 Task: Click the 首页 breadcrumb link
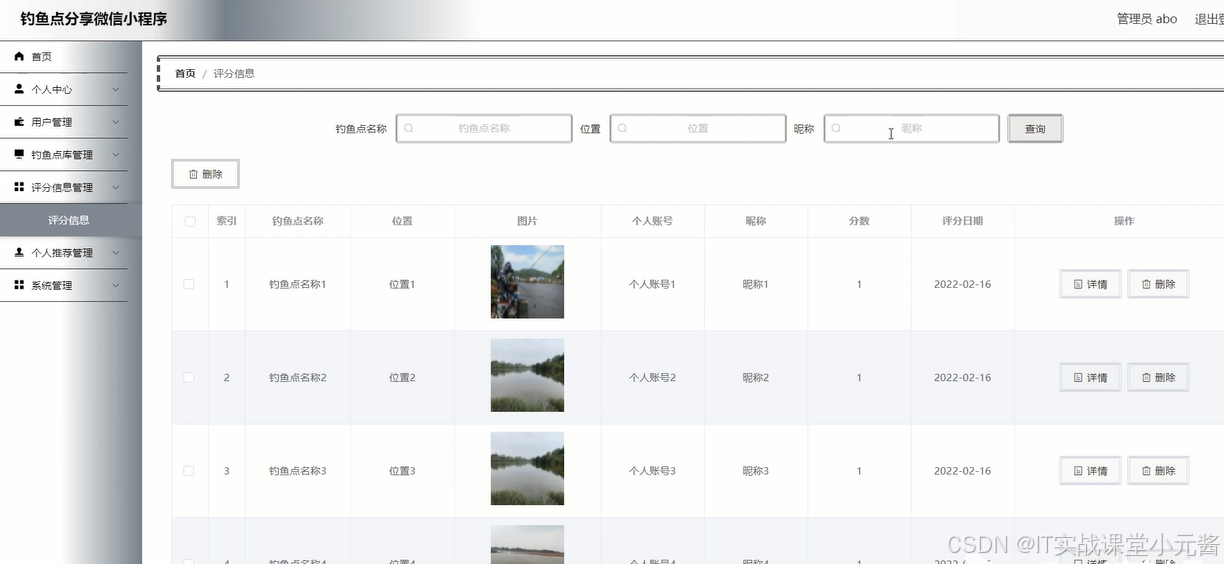coord(185,74)
